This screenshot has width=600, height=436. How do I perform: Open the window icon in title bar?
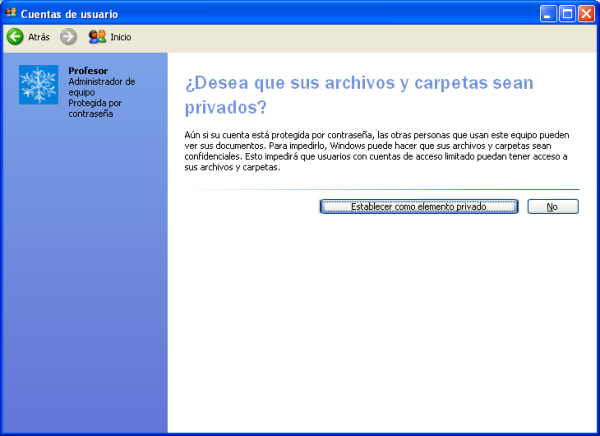(x=11, y=13)
